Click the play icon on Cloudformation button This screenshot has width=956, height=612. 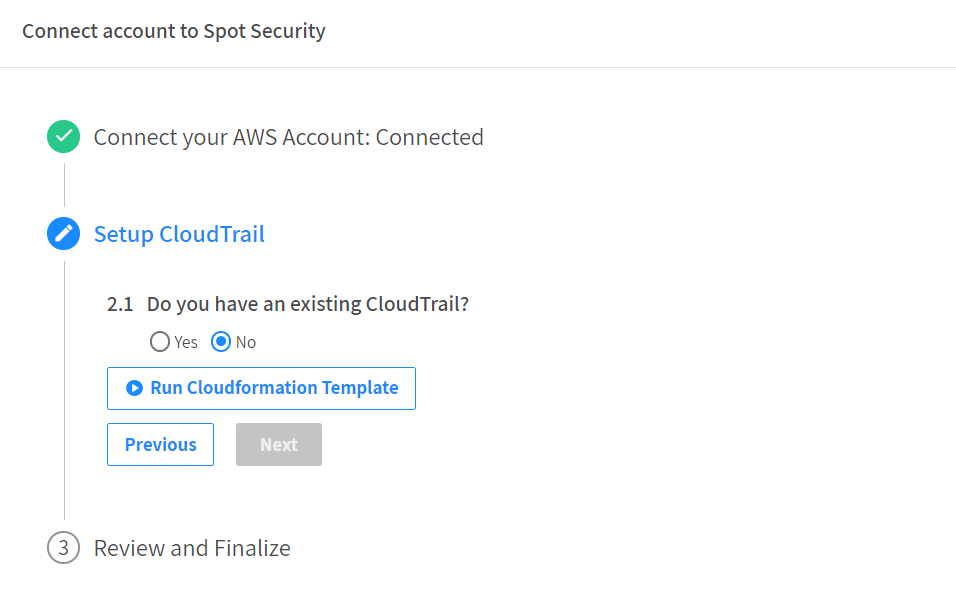(134, 388)
